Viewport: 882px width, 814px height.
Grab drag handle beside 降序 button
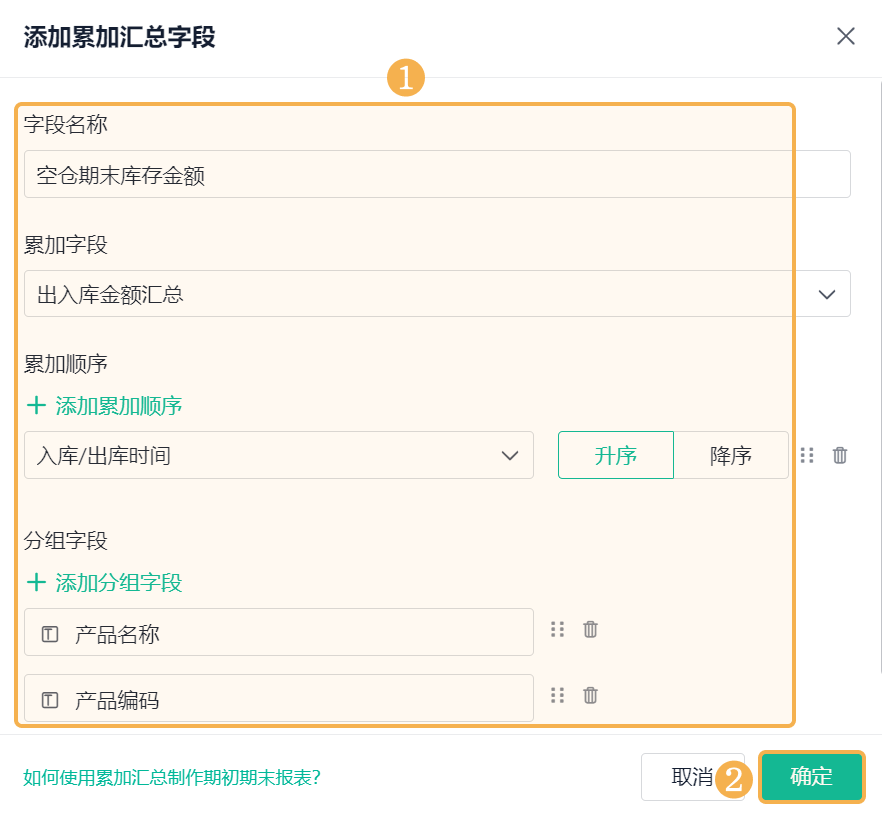[x=807, y=455]
